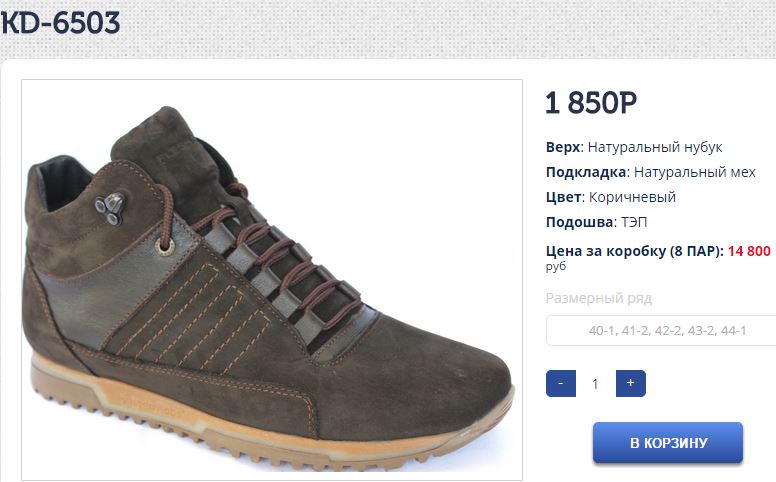Click the red 14 800 box price
The width and height of the screenshot is (776, 482).
click(x=749, y=251)
